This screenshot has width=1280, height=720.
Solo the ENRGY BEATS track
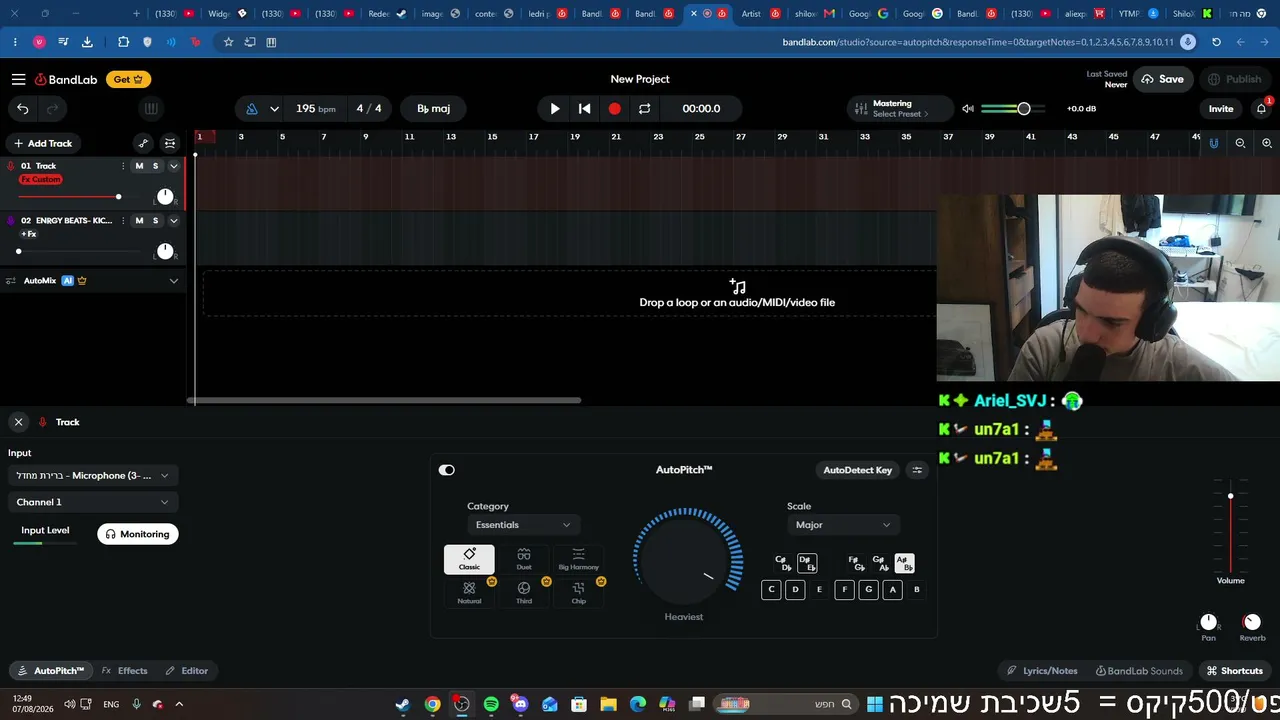click(155, 220)
